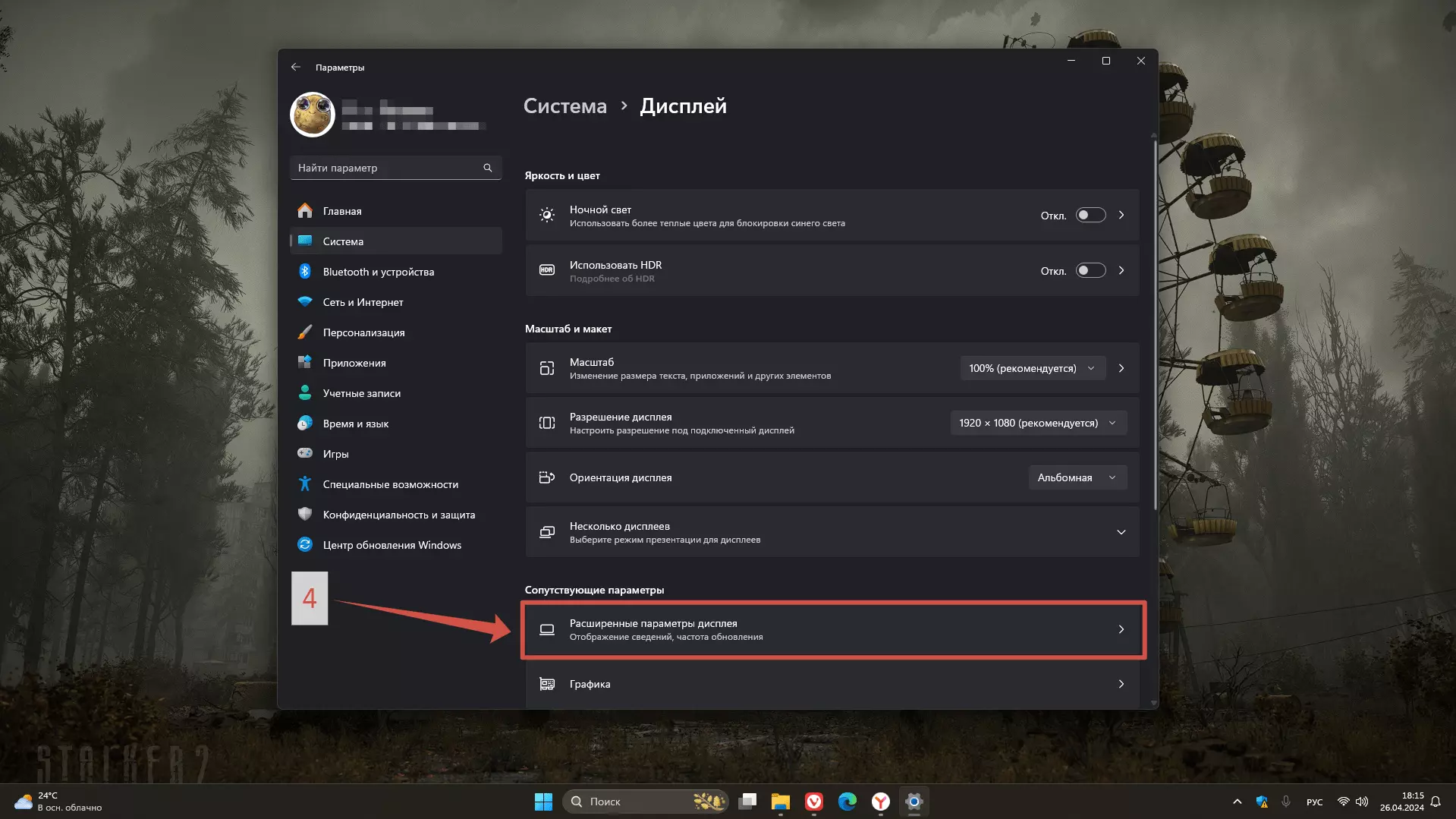Open Приложения settings section

pyautogui.click(x=395, y=363)
